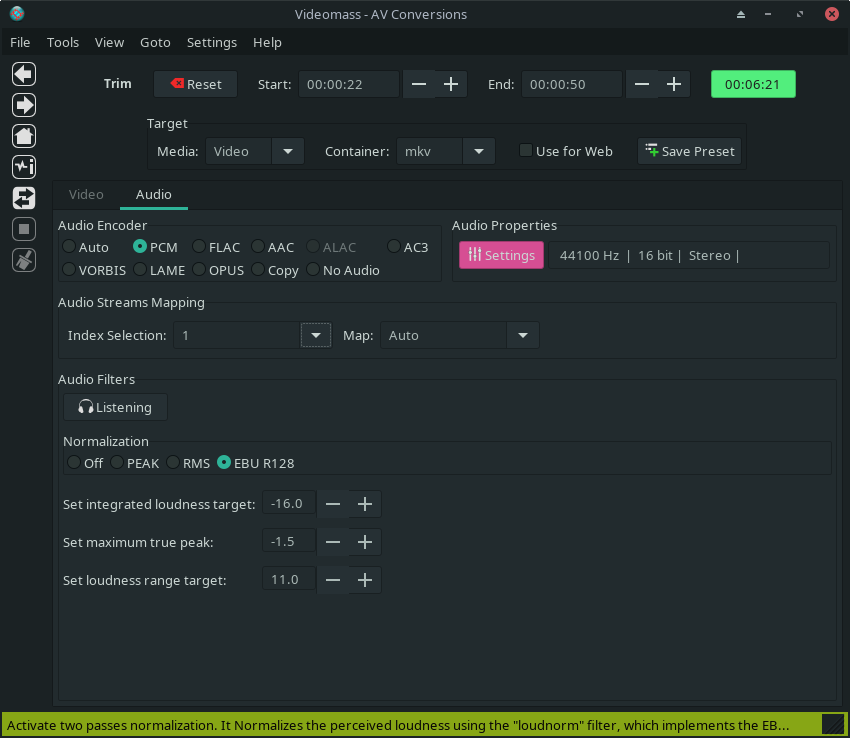Lower loudness range target with minus
This screenshot has width=850, height=738.
click(x=333, y=580)
